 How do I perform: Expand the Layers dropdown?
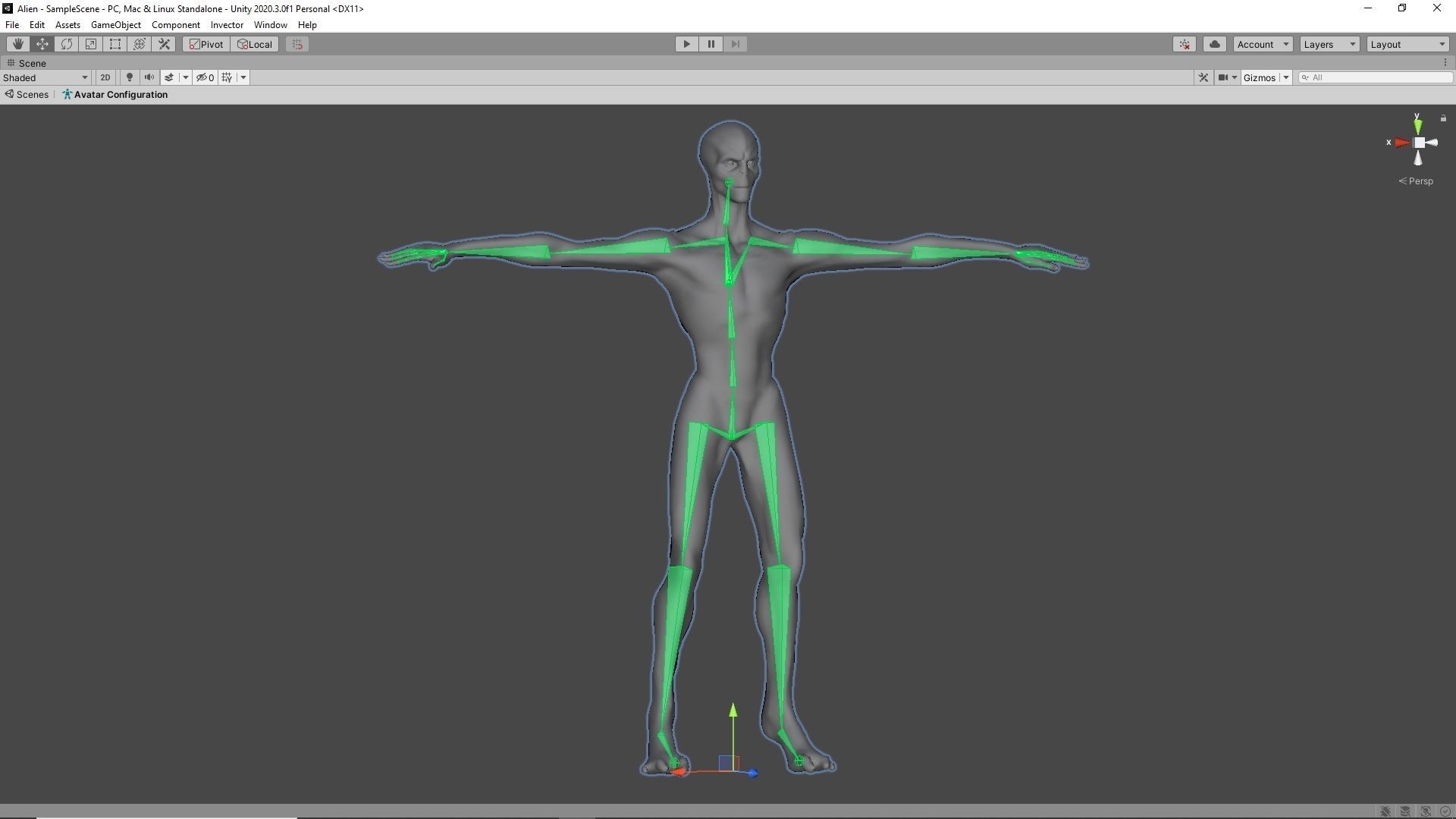pyautogui.click(x=1329, y=44)
